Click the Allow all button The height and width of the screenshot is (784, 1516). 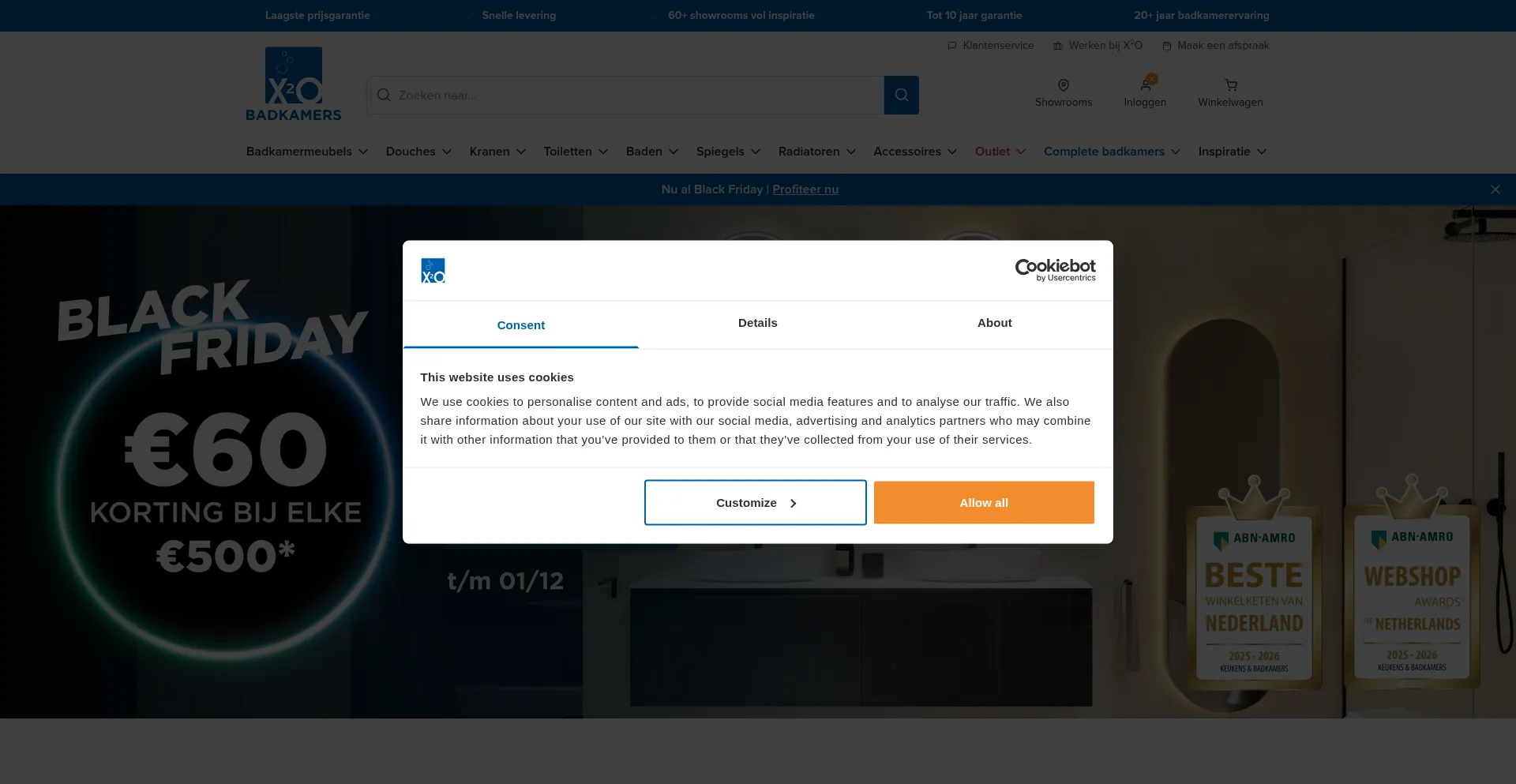983,503
